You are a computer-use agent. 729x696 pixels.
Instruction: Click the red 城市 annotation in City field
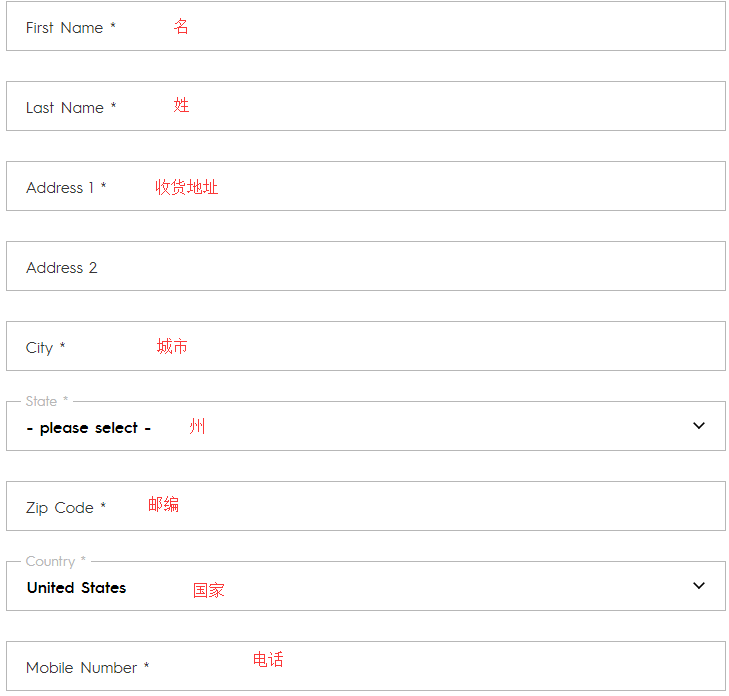tap(172, 347)
